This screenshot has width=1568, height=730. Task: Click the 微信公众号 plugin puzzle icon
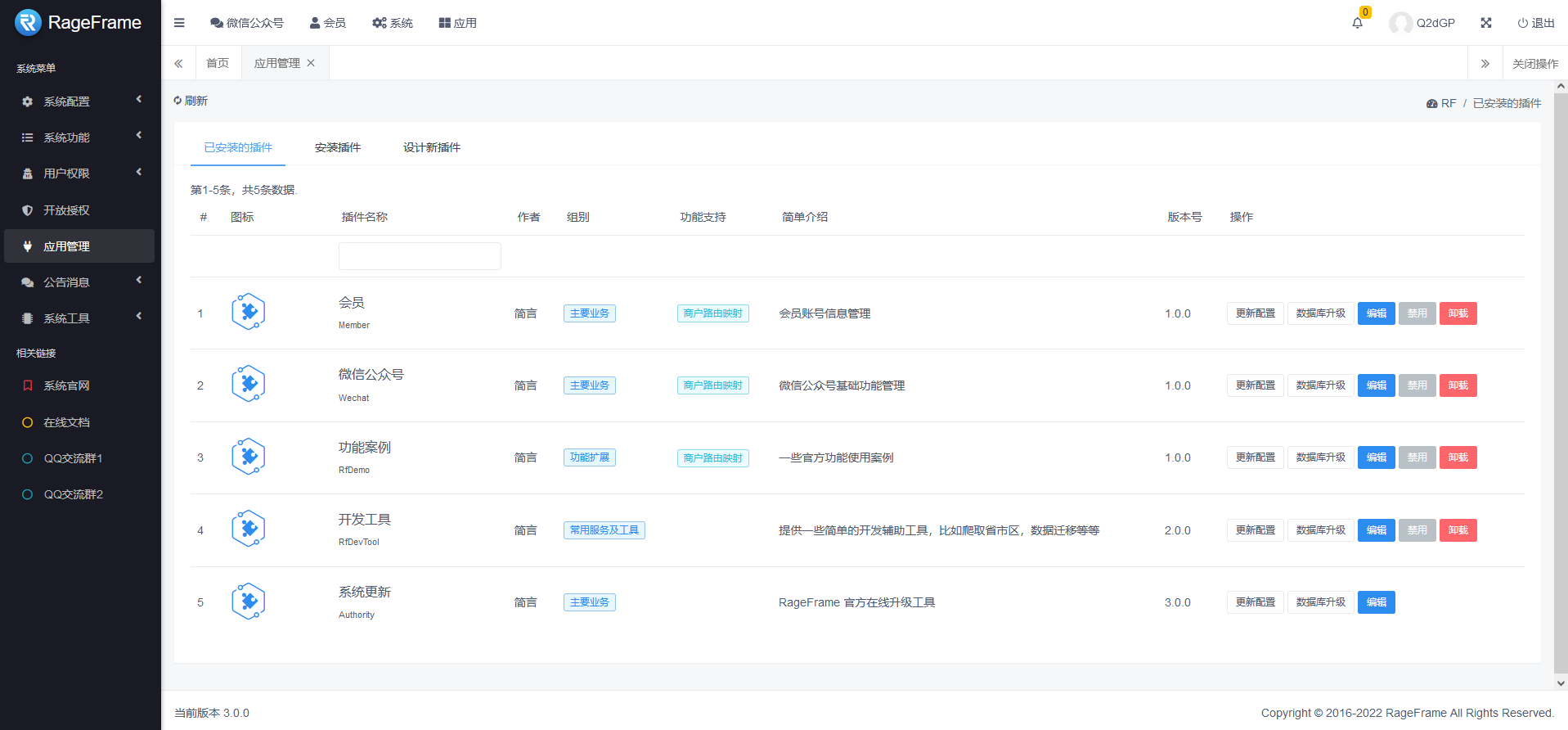click(248, 384)
